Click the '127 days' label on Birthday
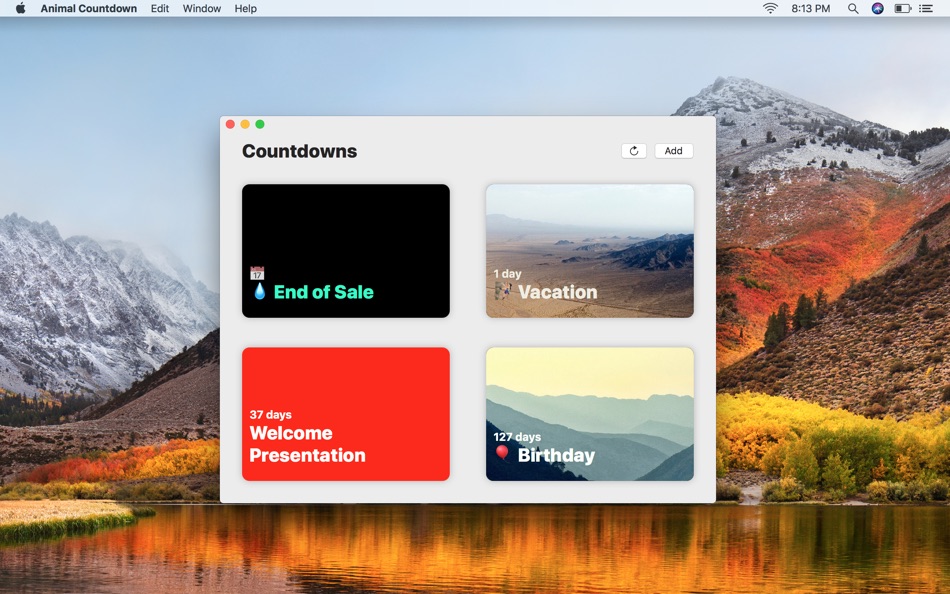 [517, 437]
